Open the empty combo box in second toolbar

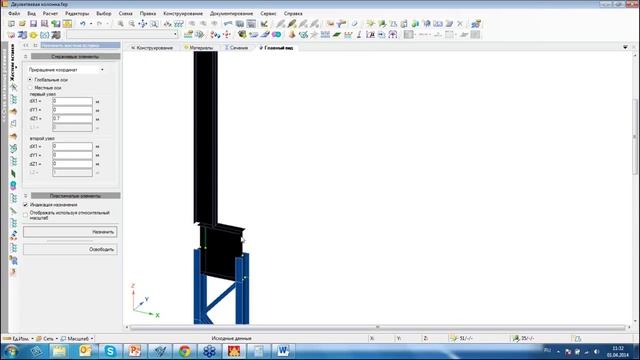click(x=122, y=35)
